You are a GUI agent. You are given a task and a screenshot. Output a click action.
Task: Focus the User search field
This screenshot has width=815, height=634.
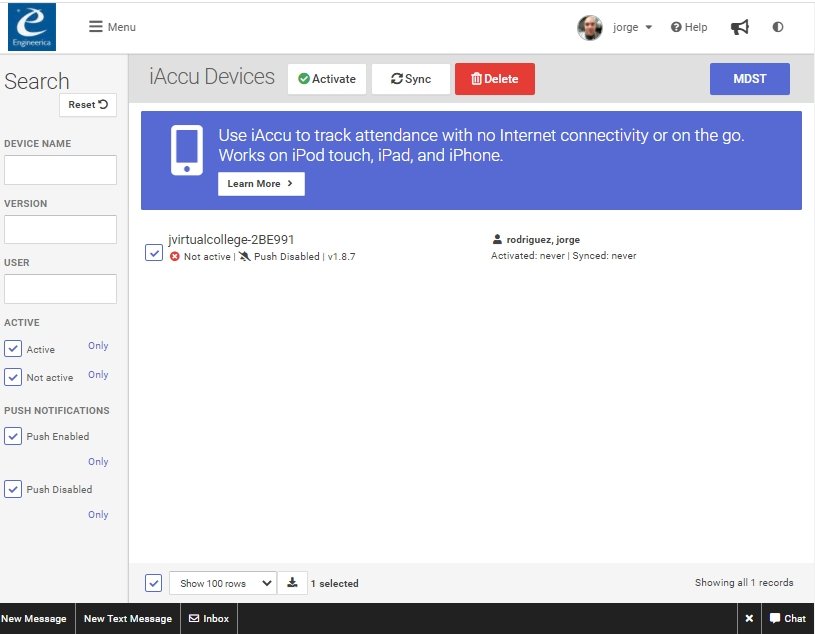[60, 289]
